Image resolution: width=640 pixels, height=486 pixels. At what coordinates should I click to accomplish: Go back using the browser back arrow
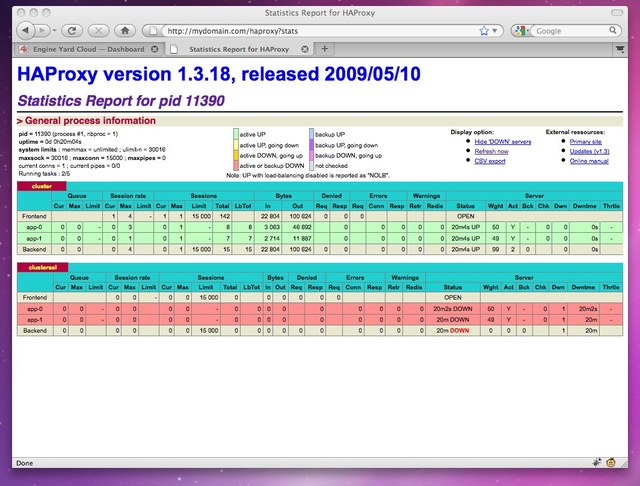22,30
